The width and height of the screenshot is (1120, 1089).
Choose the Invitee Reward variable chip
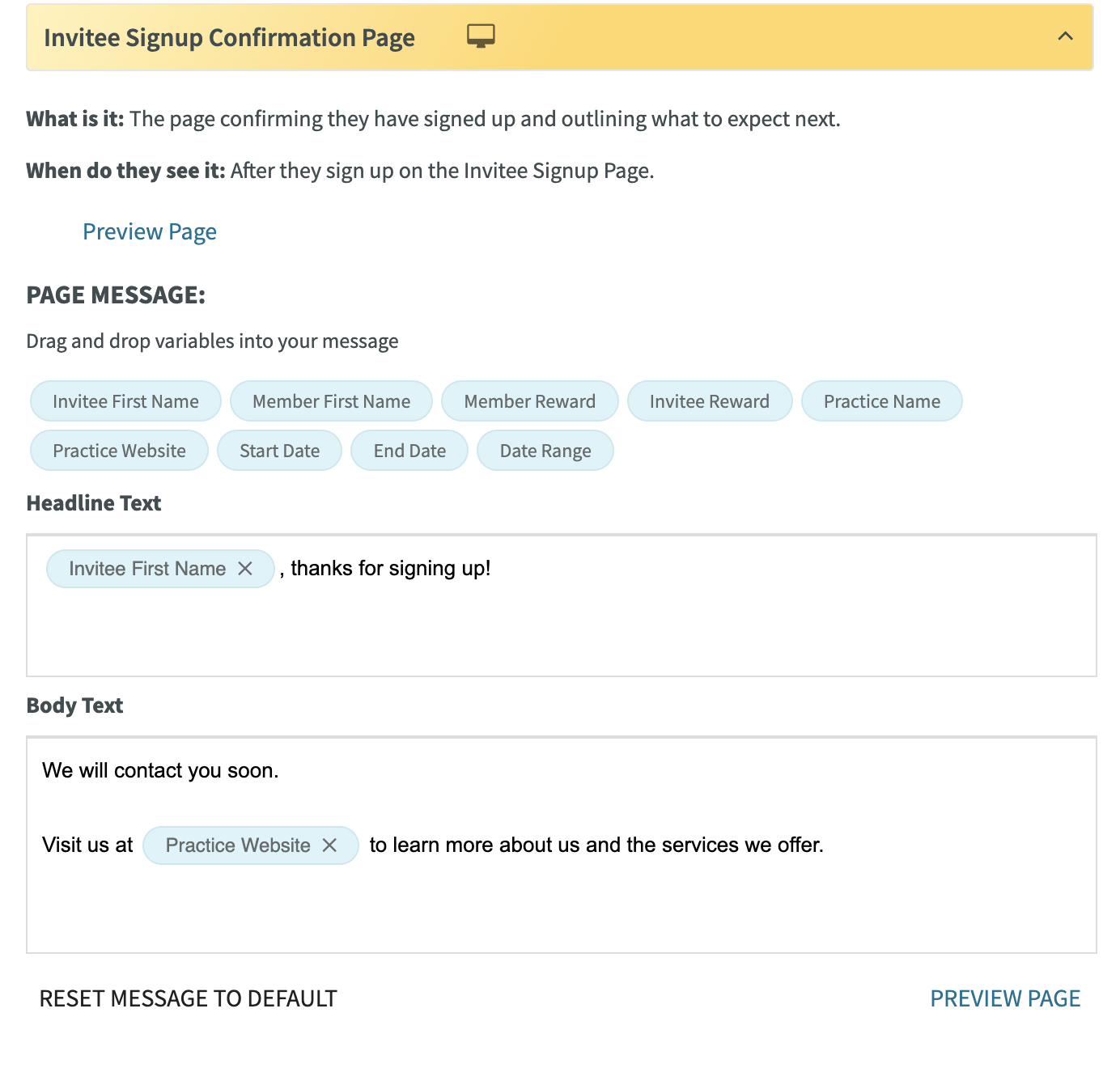pyautogui.click(x=710, y=401)
